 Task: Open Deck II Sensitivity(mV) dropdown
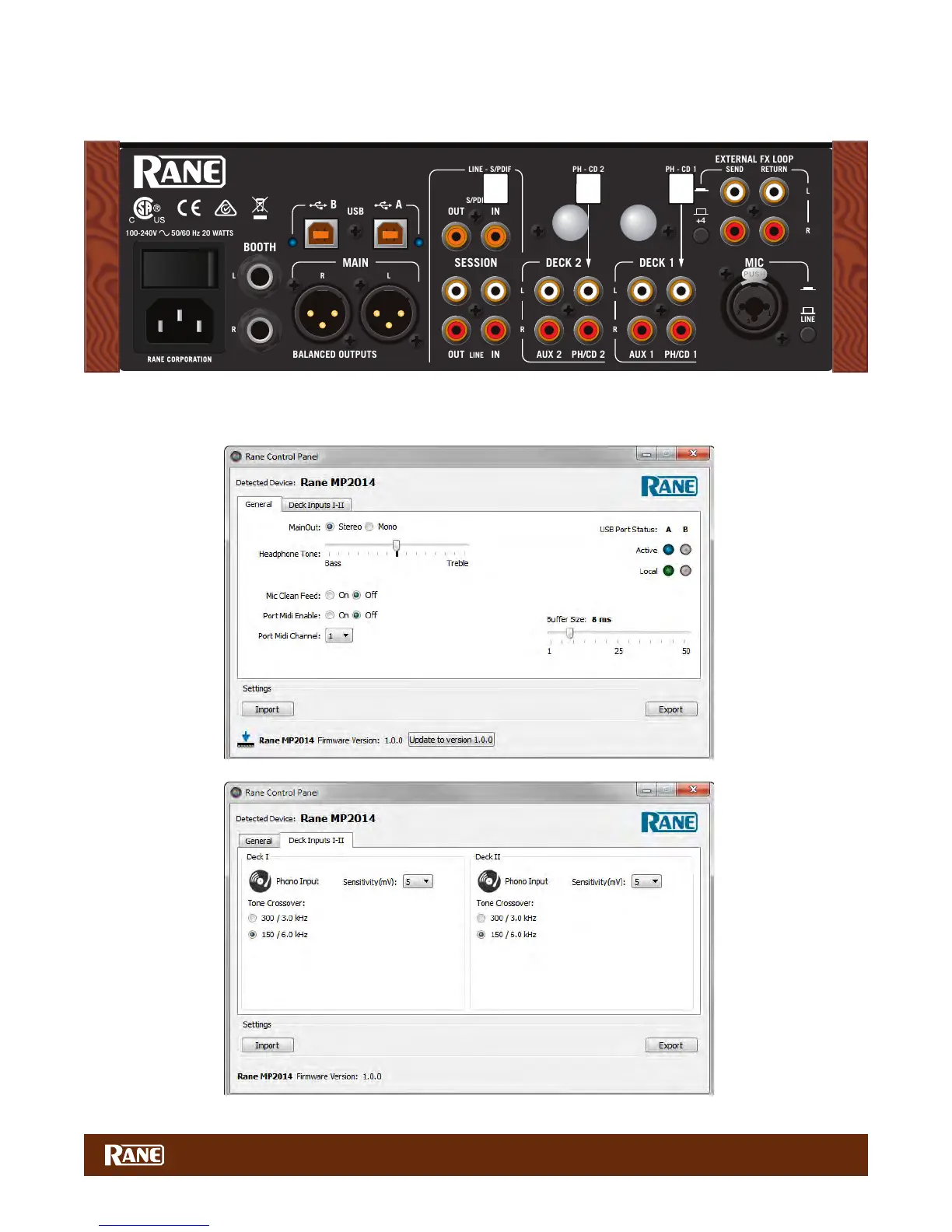click(646, 881)
